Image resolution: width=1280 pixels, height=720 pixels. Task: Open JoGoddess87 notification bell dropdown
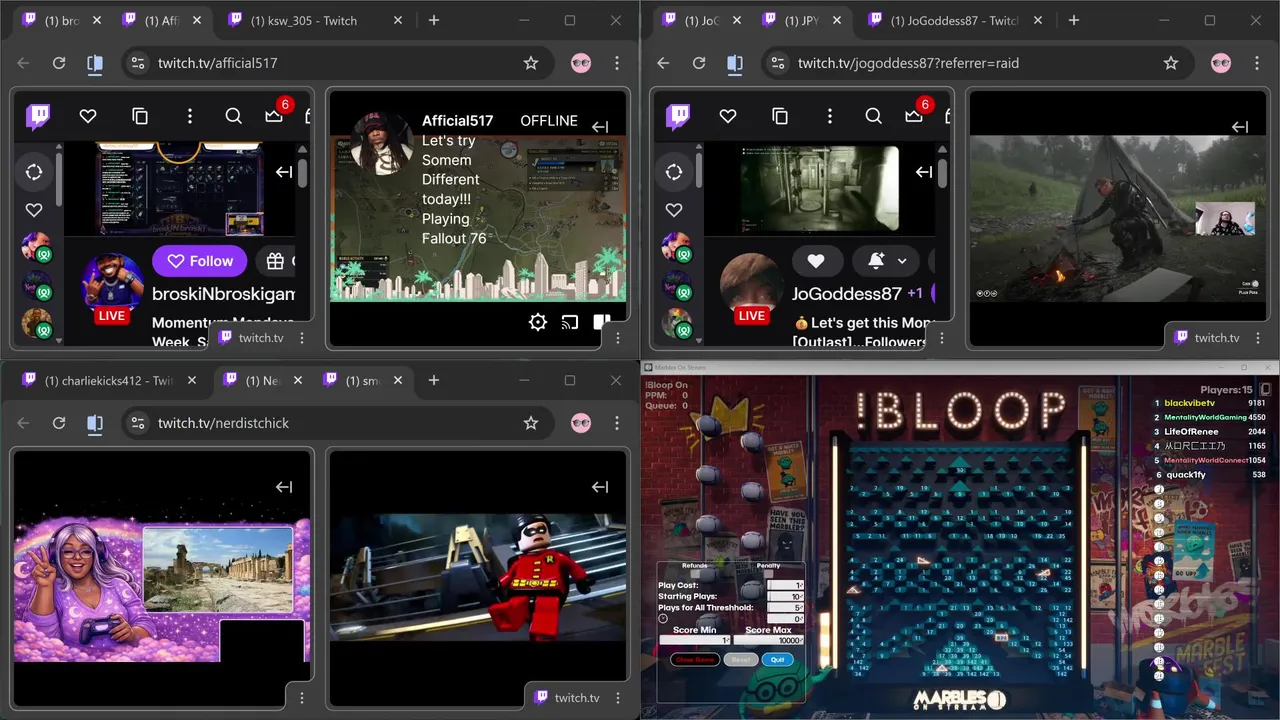tap(886, 261)
